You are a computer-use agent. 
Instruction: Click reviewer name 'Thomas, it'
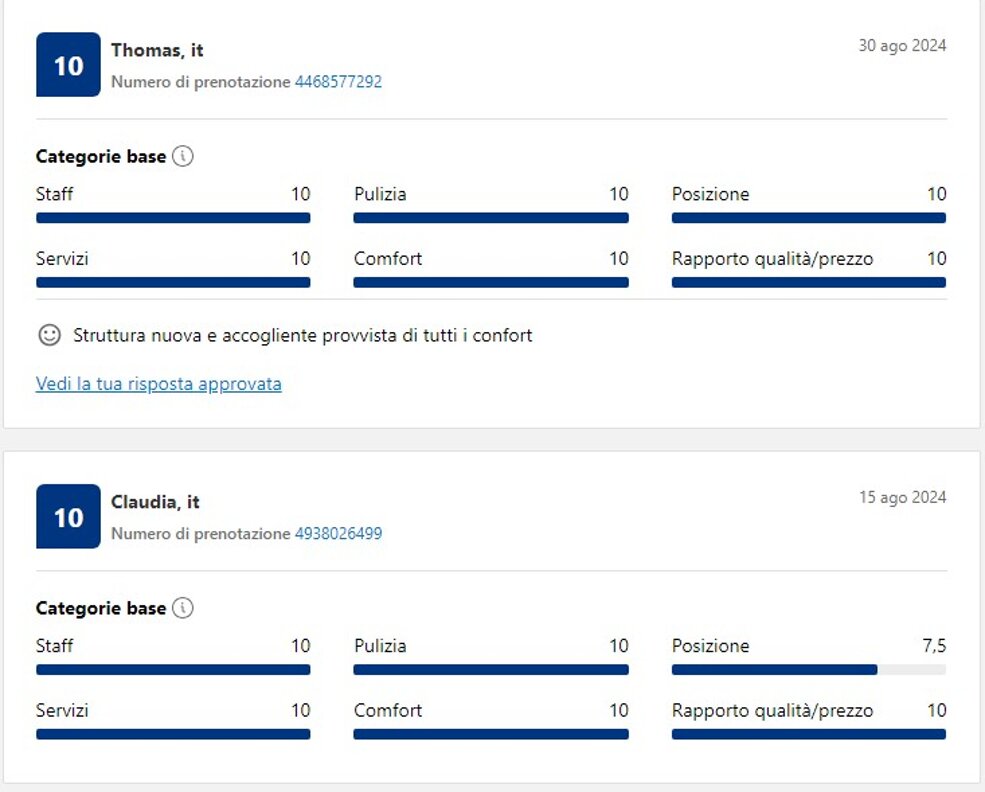click(157, 50)
